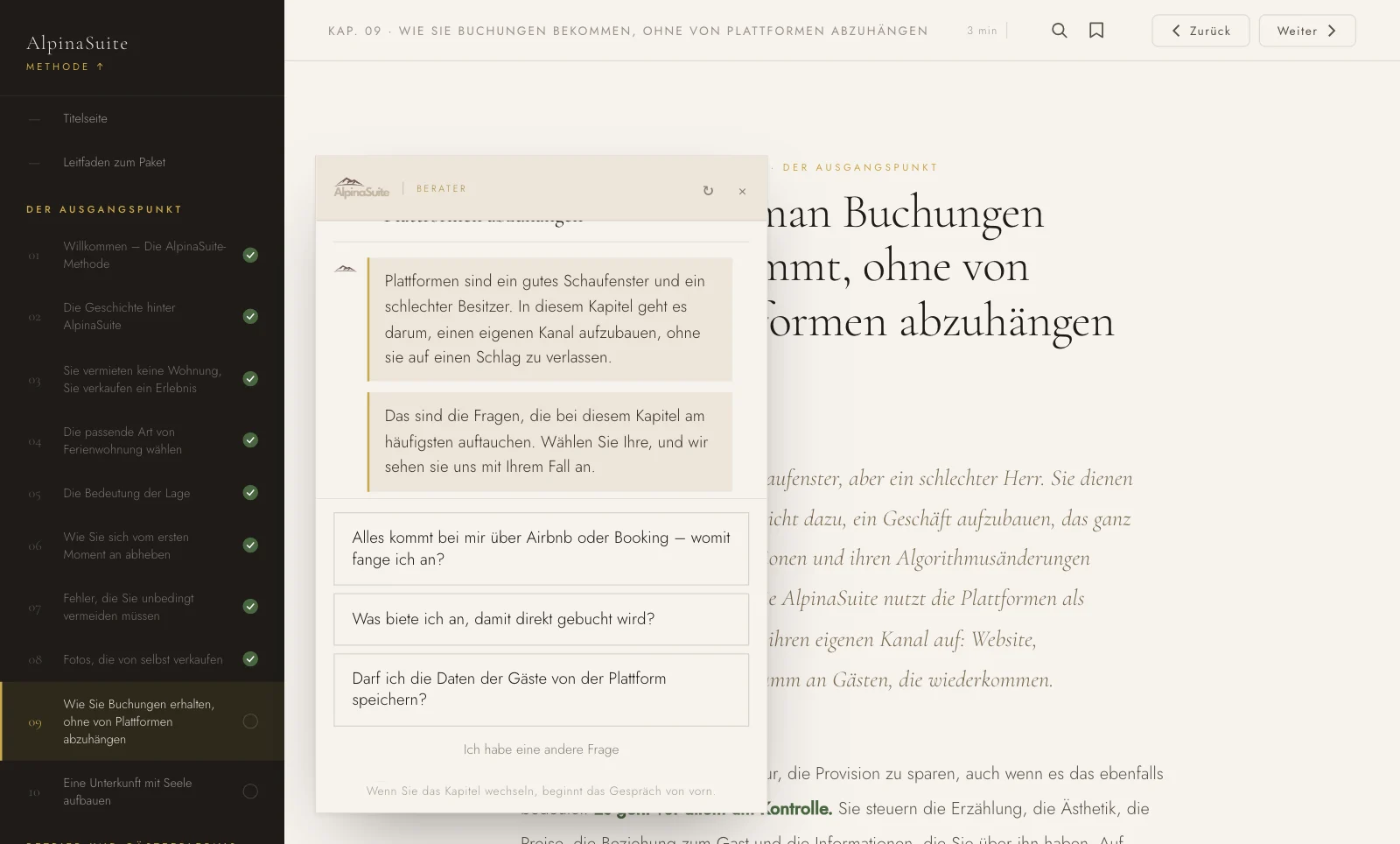Screen dimensions: 1400x844
Task: Go back with the Zurück button
Action: [x=1200, y=31]
